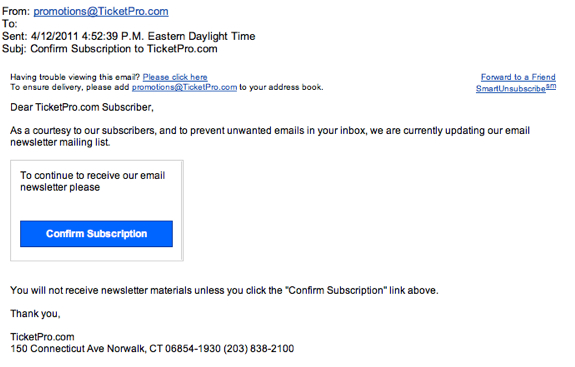Click the 'To ensure delivery' text
This screenshot has height=367, width=575.
click(x=70, y=87)
